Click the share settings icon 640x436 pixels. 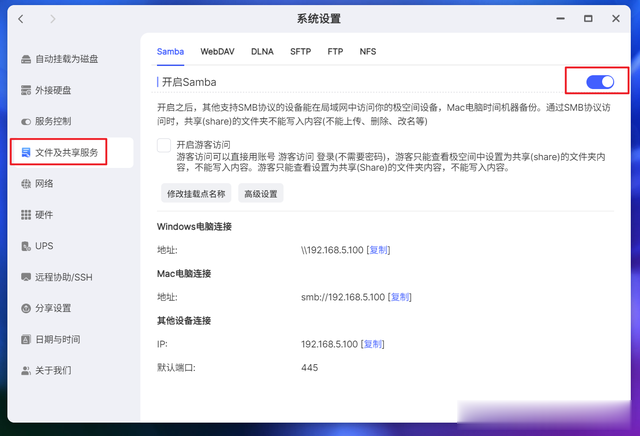point(26,308)
